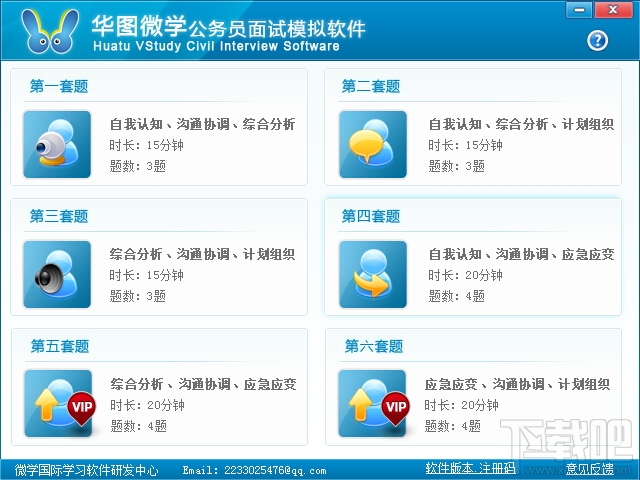
Task: Open the 意见反馈 feedback link
Action: click(x=590, y=469)
